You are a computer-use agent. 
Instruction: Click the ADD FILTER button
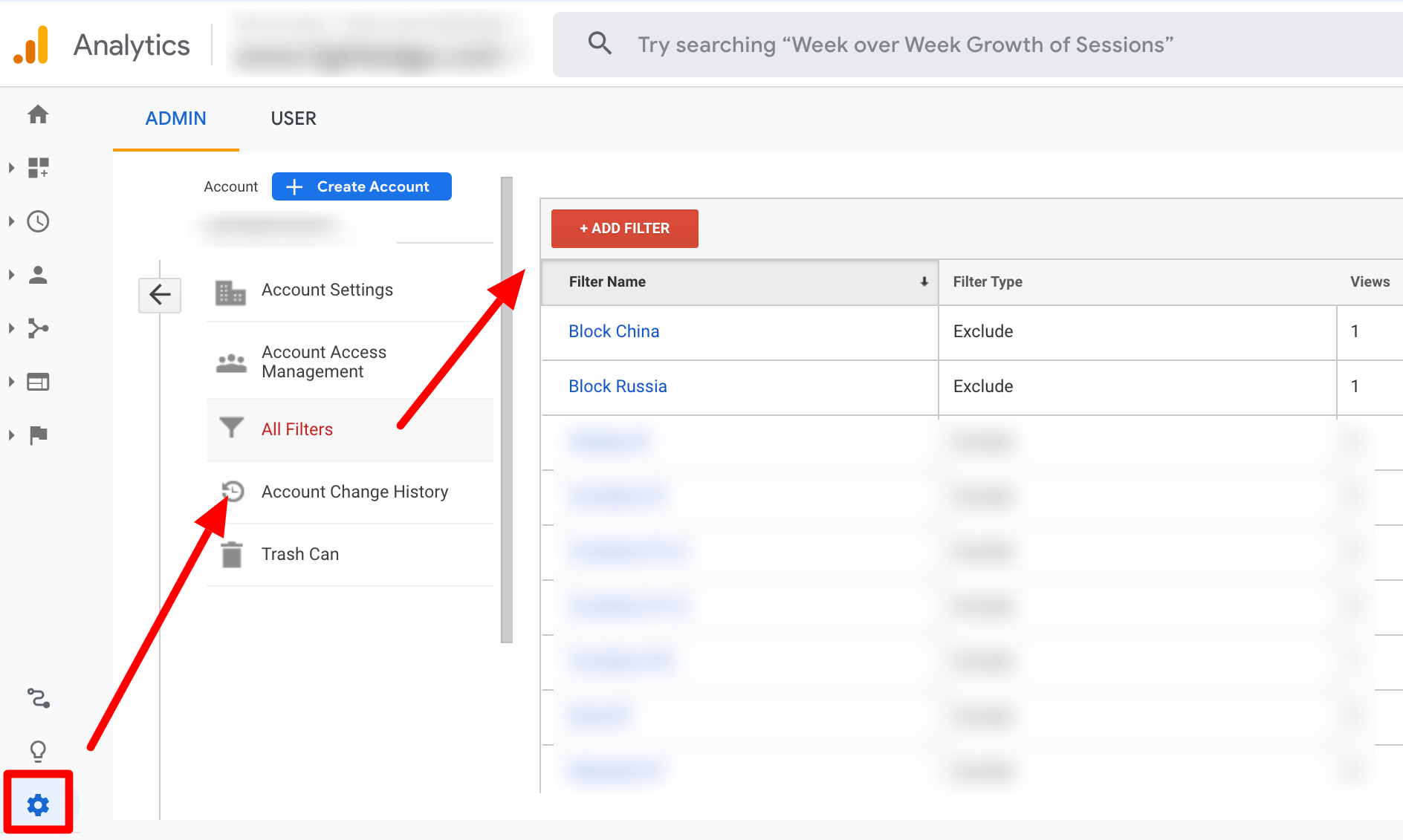[624, 228]
